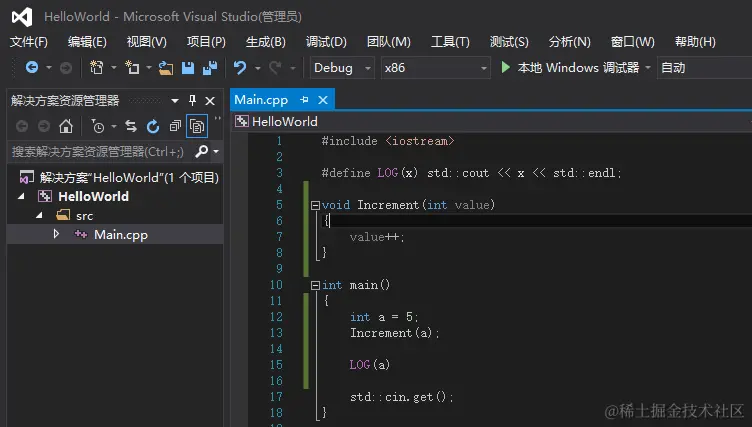This screenshot has height=427, width=752.
Task: Select Main.cpp in Solution Explorer
Action: coord(121,235)
